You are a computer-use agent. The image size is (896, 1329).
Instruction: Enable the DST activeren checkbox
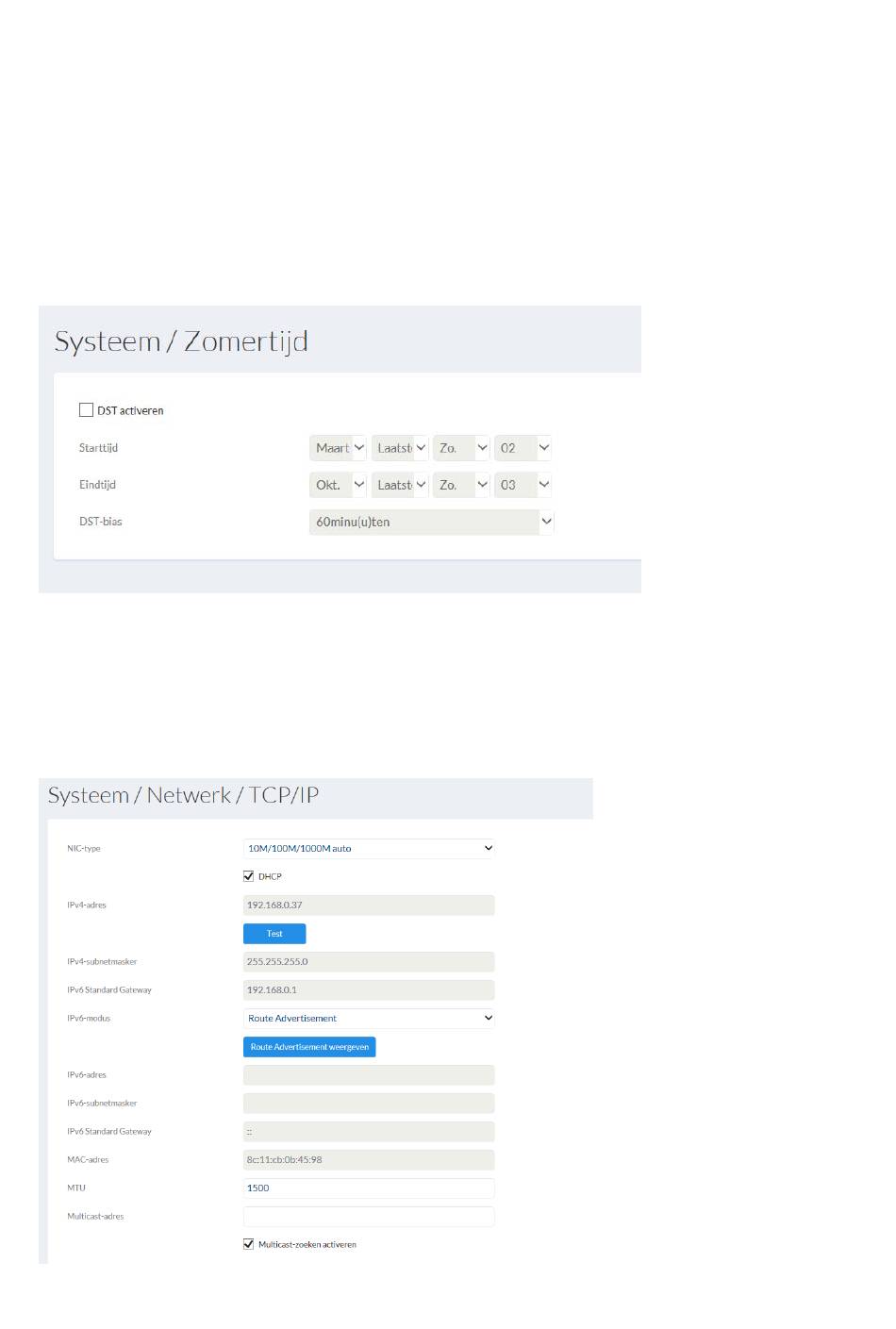[86, 409]
